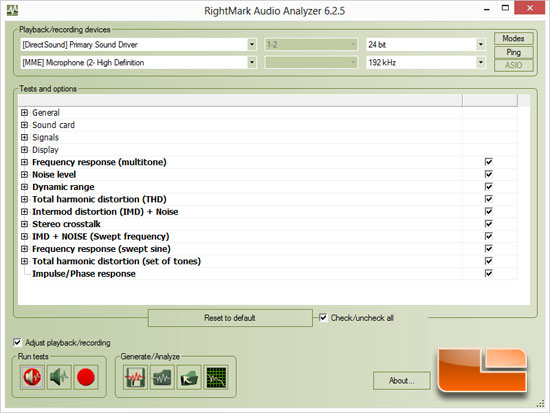
Task: Uncheck Frequency response (multitone) test
Action: (x=489, y=162)
